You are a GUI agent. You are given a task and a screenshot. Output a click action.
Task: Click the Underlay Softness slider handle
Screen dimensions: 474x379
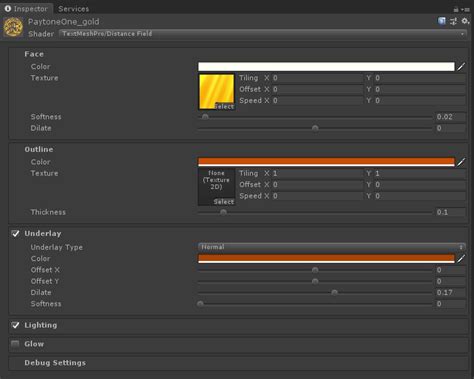point(200,304)
